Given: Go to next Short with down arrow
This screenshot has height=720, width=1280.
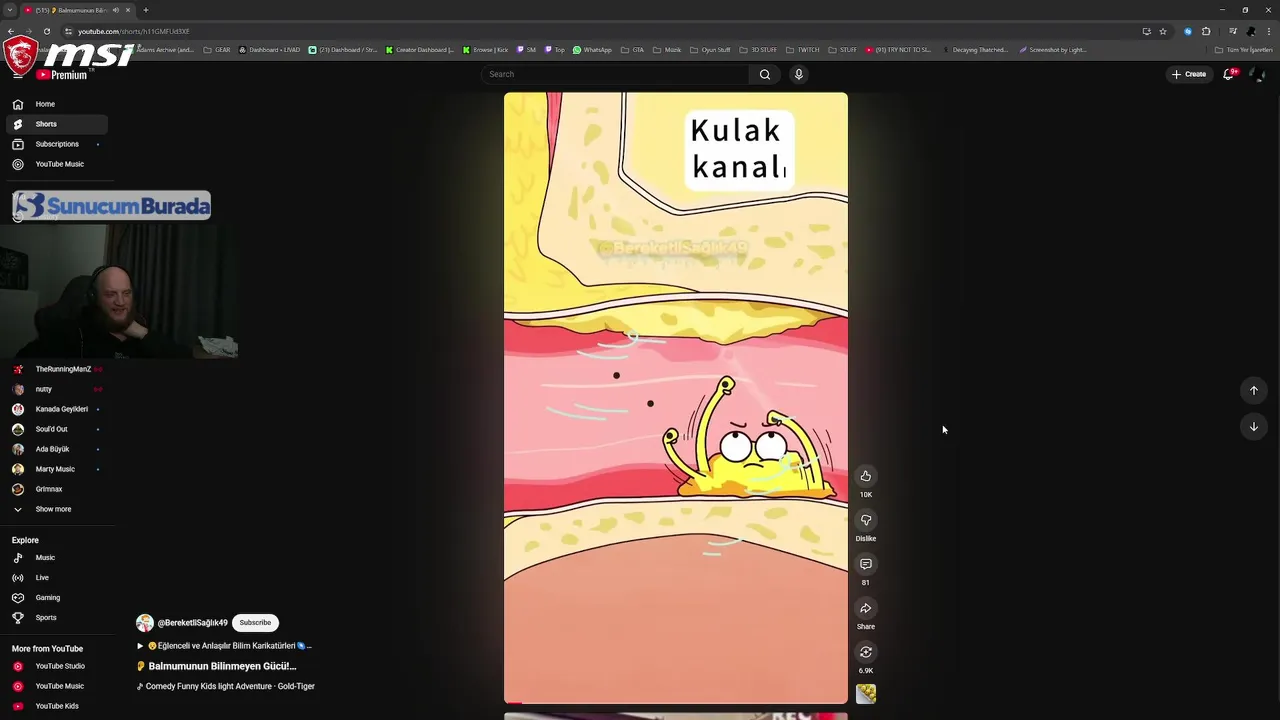Looking at the screenshot, I should click(1254, 427).
